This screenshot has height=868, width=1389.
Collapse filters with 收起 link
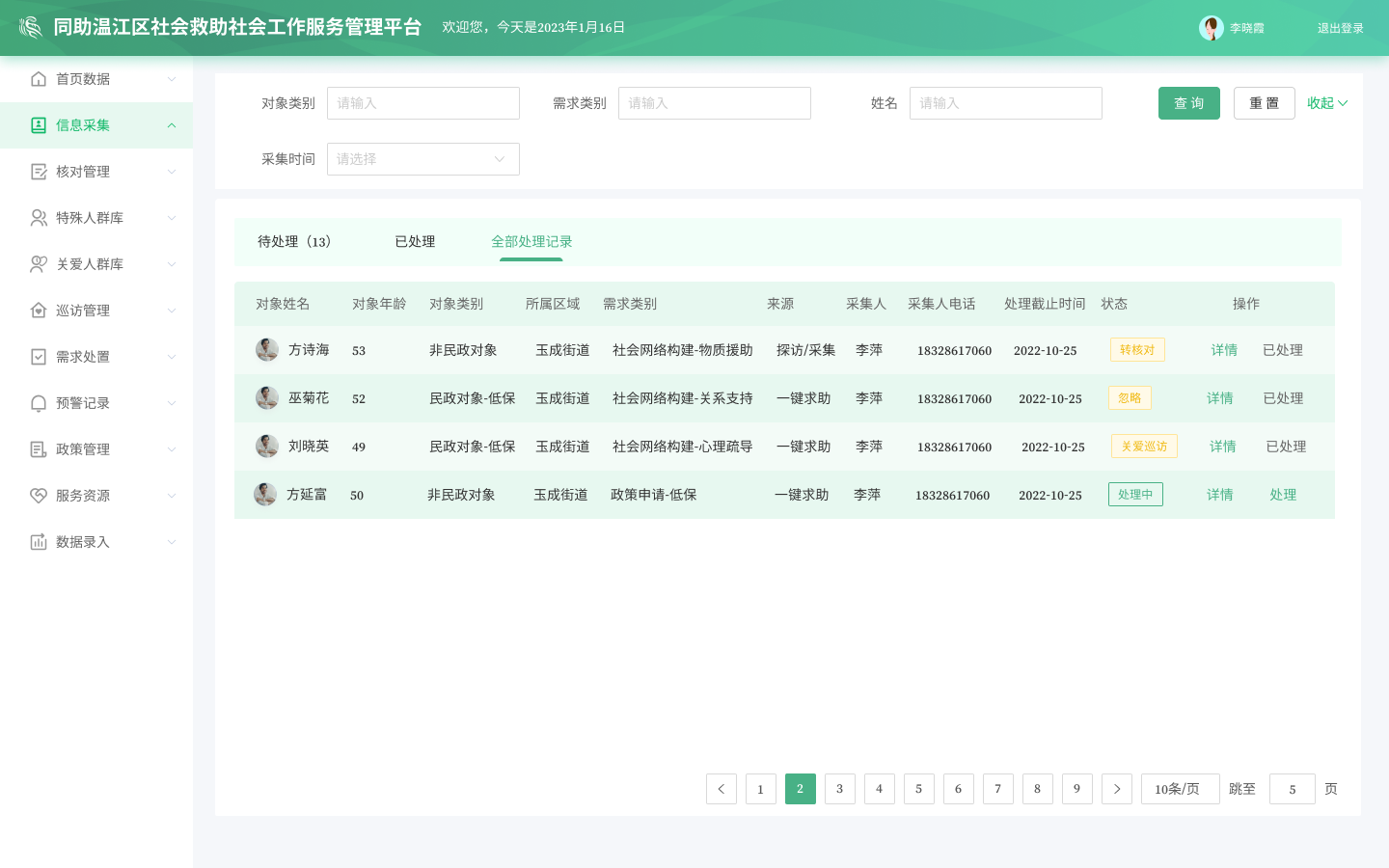(1327, 103)
